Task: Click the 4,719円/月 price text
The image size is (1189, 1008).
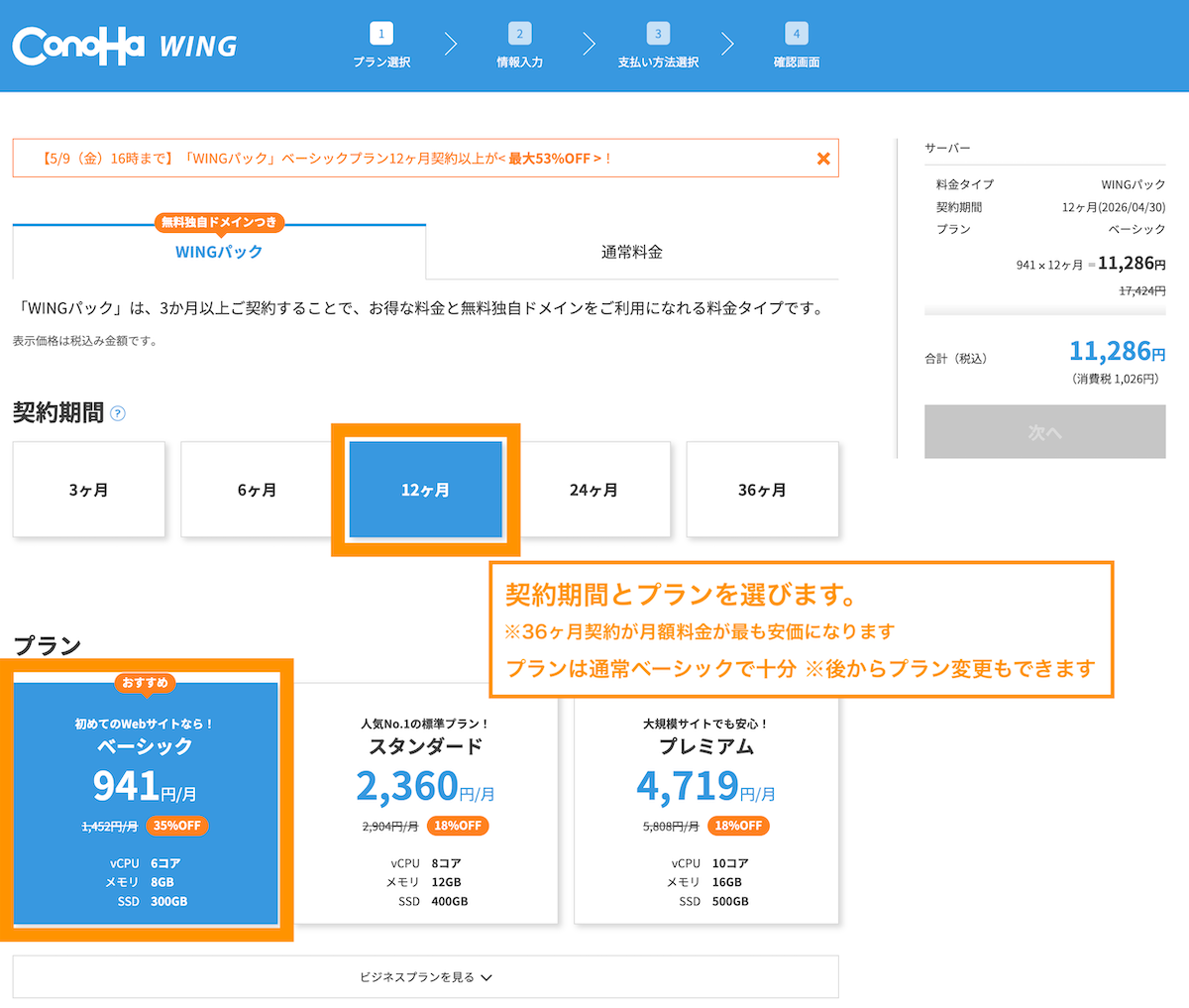Action: tap(706, 786)
